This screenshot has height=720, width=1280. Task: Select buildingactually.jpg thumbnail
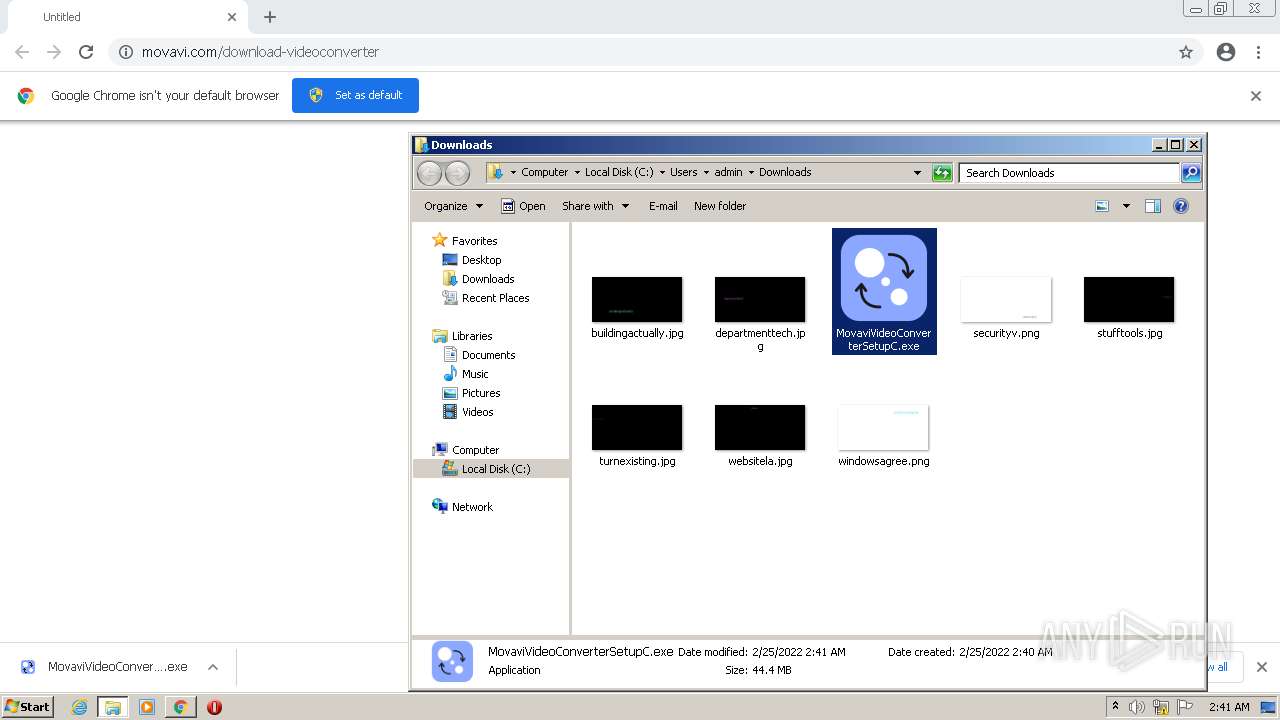pyautogui.click(x=637, y=300)
